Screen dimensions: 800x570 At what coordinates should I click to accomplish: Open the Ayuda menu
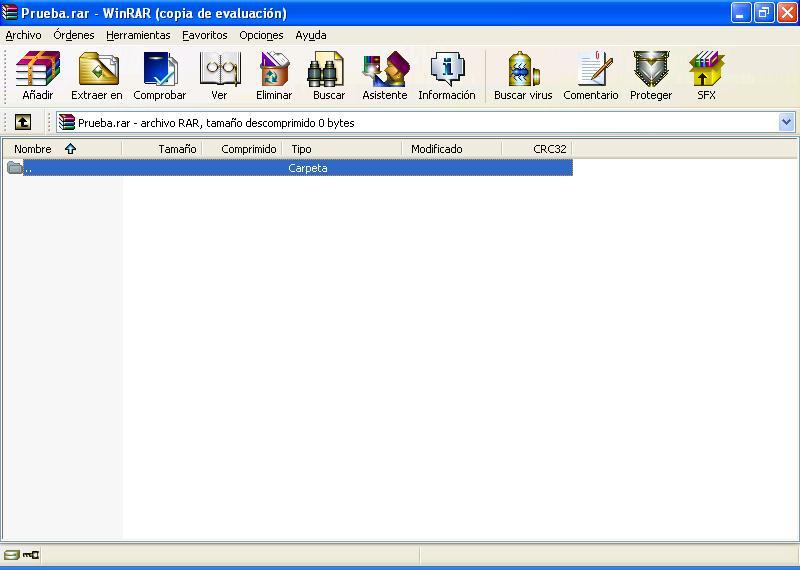(311, 35)
